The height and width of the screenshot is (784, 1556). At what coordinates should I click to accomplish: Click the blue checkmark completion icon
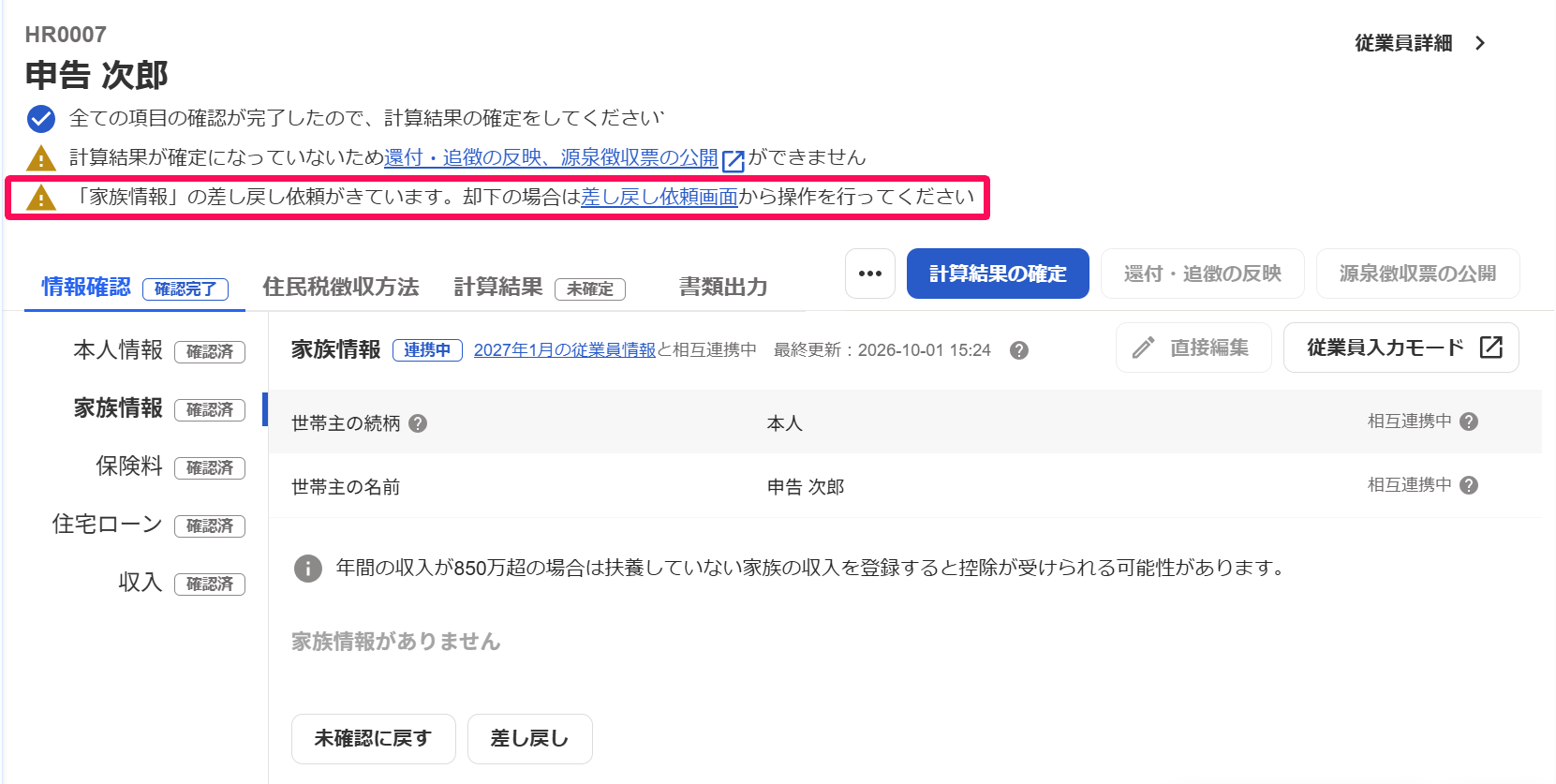point(41,119)
